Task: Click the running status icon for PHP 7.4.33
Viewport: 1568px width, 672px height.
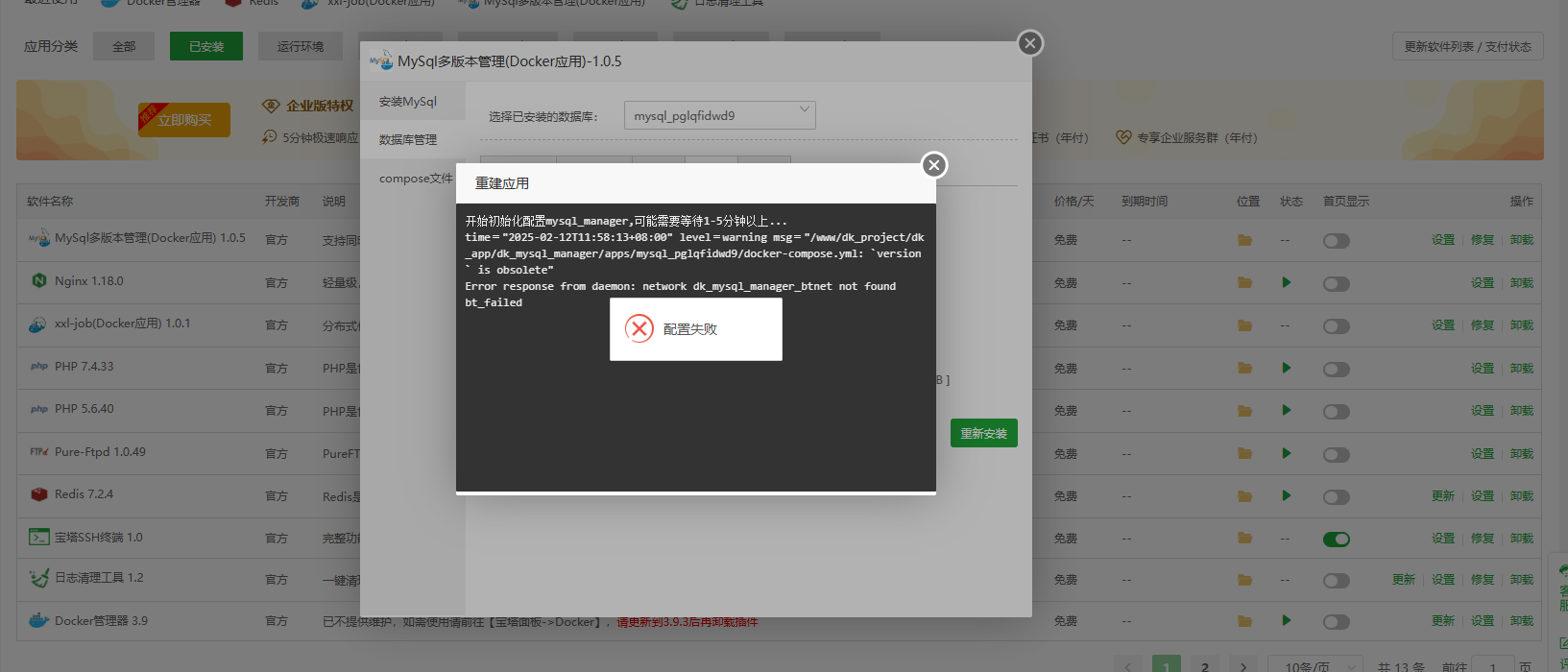Action: click(1287, 368)
